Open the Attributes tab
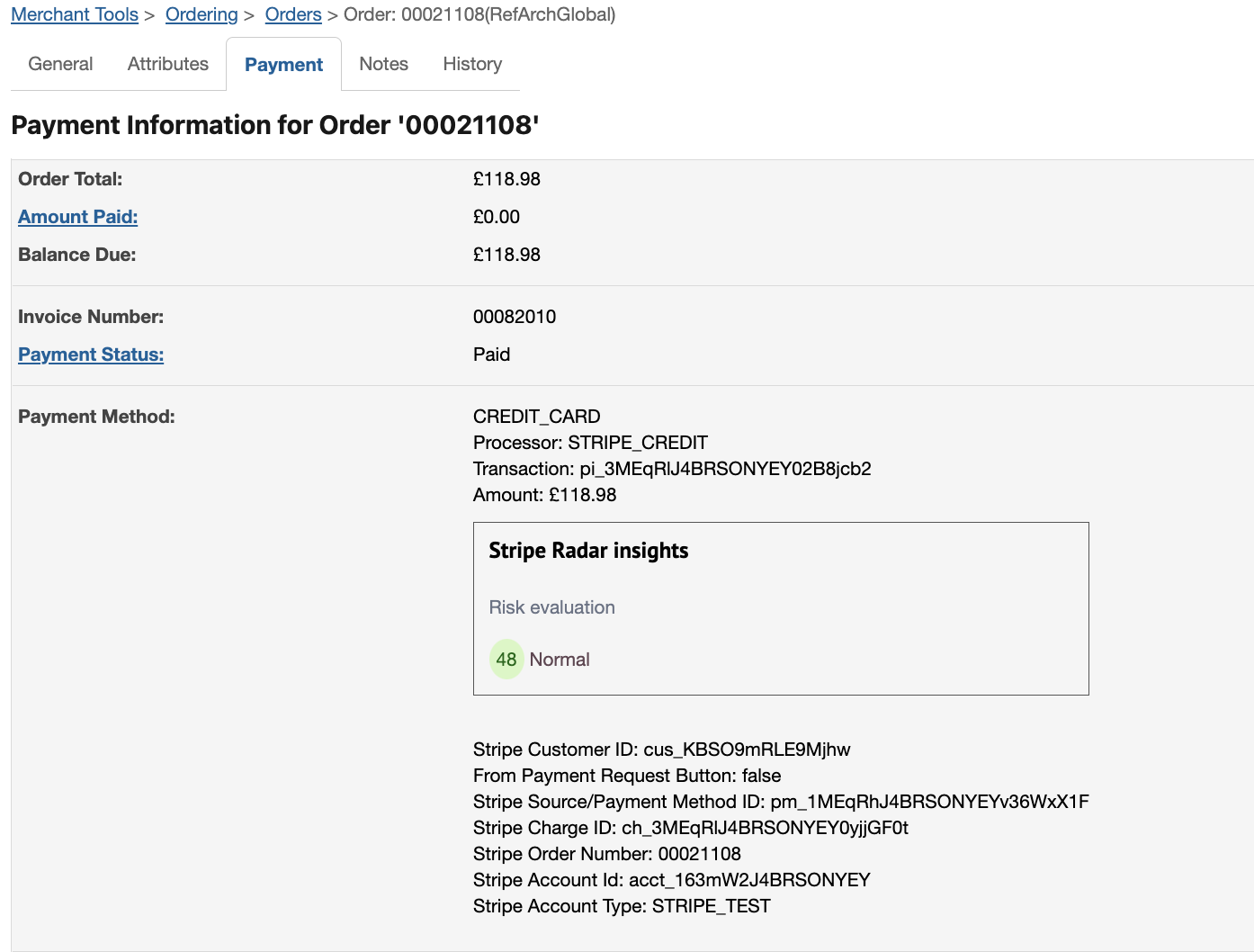This screenshot has width=1254, height=952. click(x=168, y=64)
